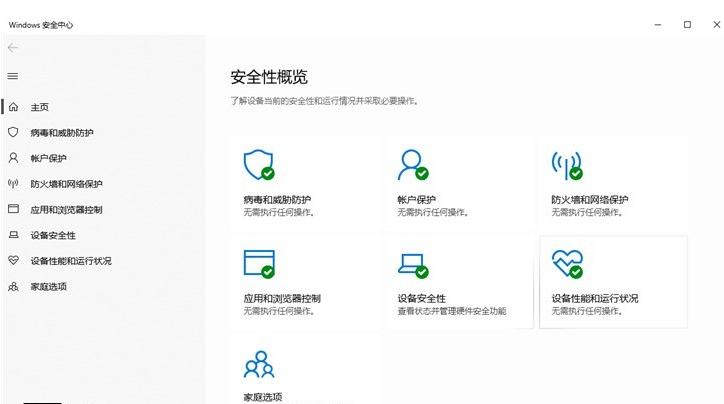Close the Windows 安全中心 window
This screenshot has width=724, height=404.
716,24
